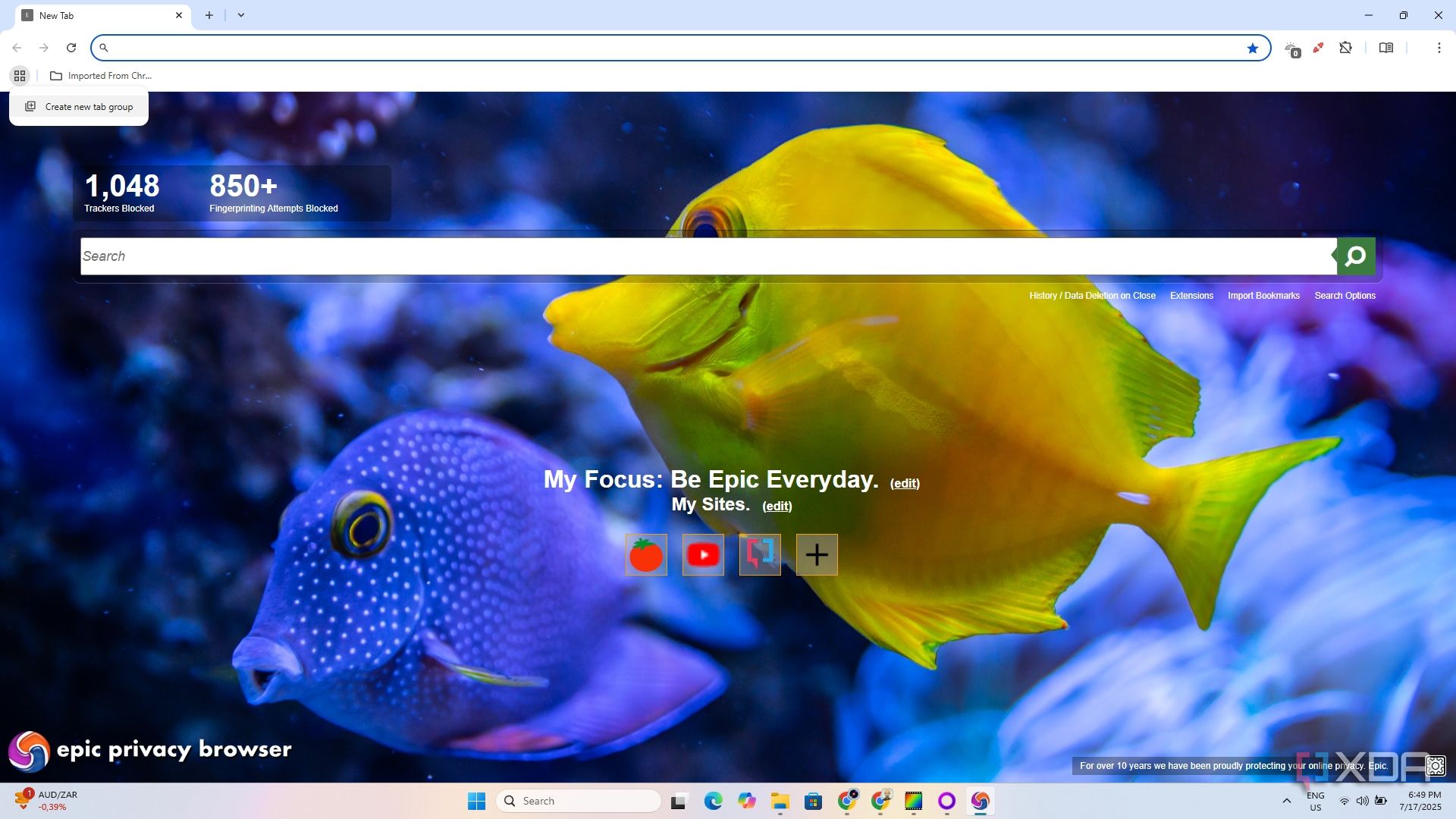Add a new site with the plus tile
The image size is (1456, 819).
(817, 554)
